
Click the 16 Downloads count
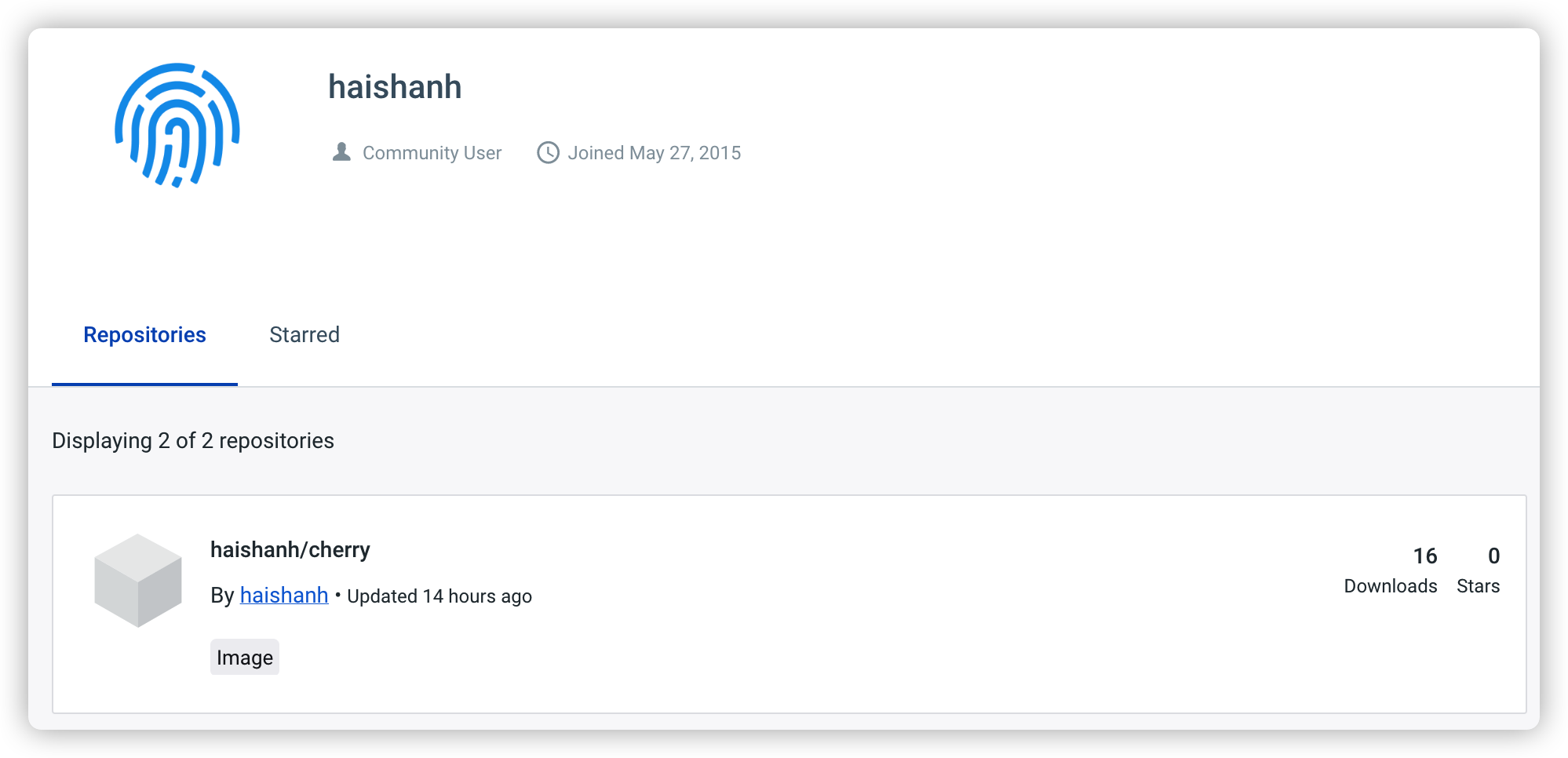pyautogui.click(x=1425, y=556)
